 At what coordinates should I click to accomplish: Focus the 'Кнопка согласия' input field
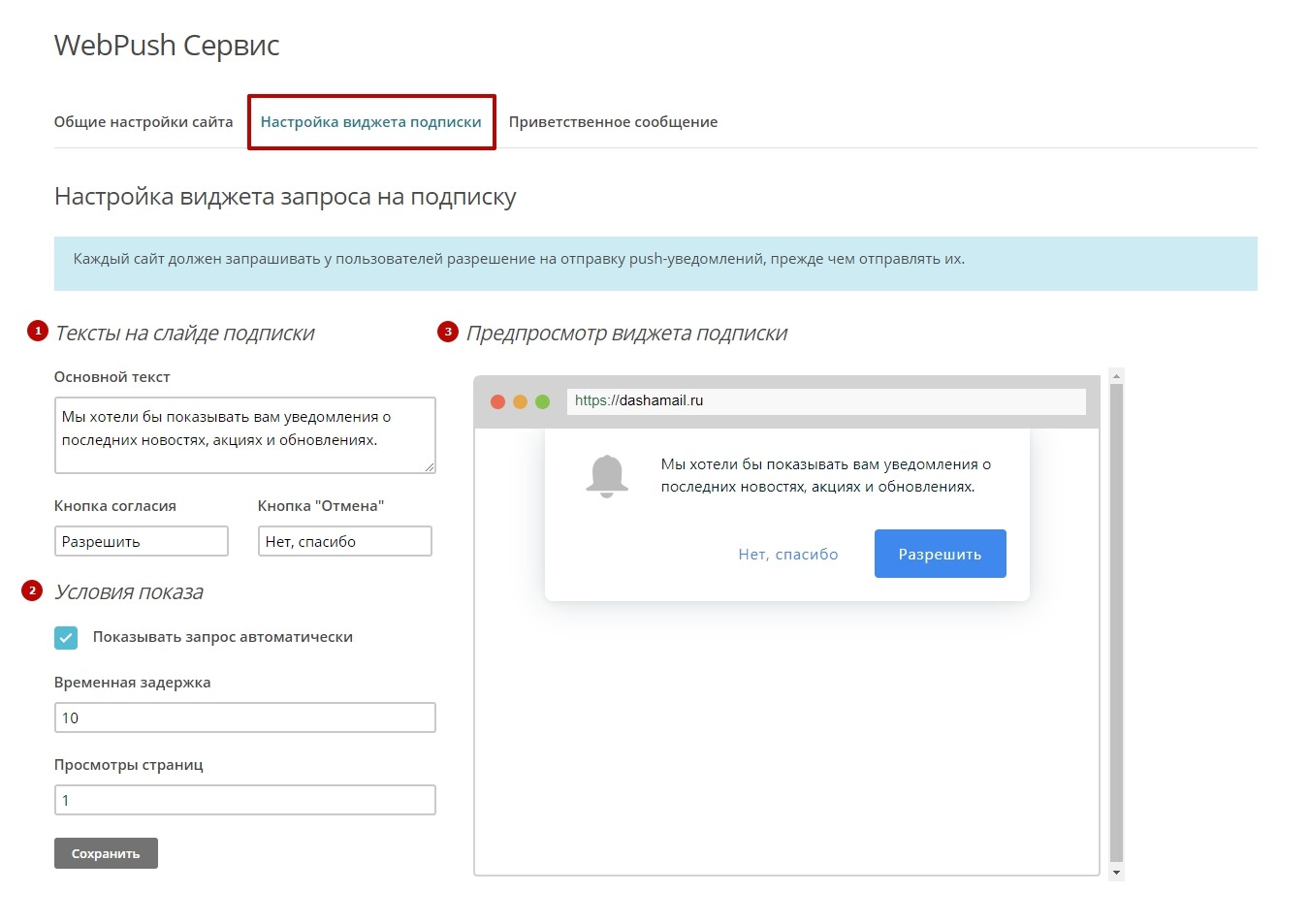point(141,541)
